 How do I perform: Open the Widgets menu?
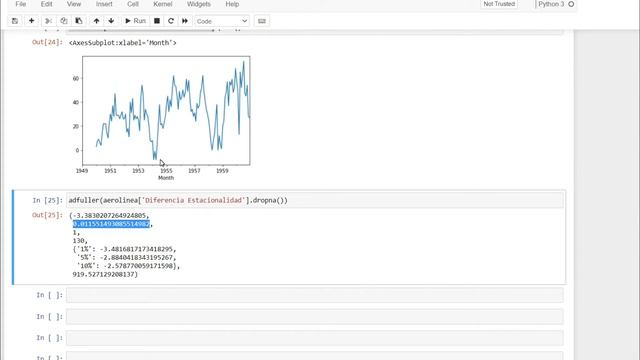tap(199, 4)
